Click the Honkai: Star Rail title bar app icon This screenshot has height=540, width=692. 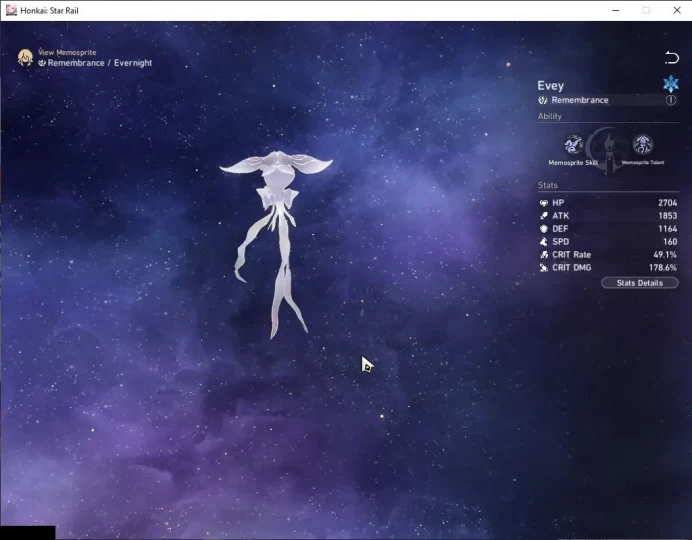[11, 10]
